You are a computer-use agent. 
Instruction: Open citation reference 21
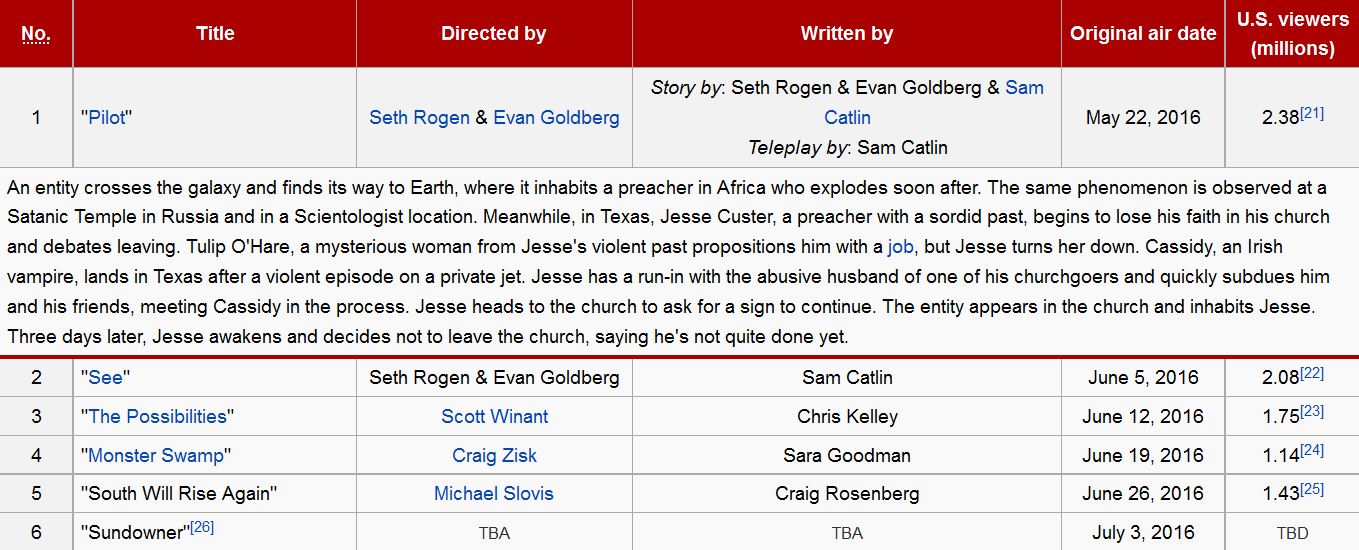click(1312, 113)
